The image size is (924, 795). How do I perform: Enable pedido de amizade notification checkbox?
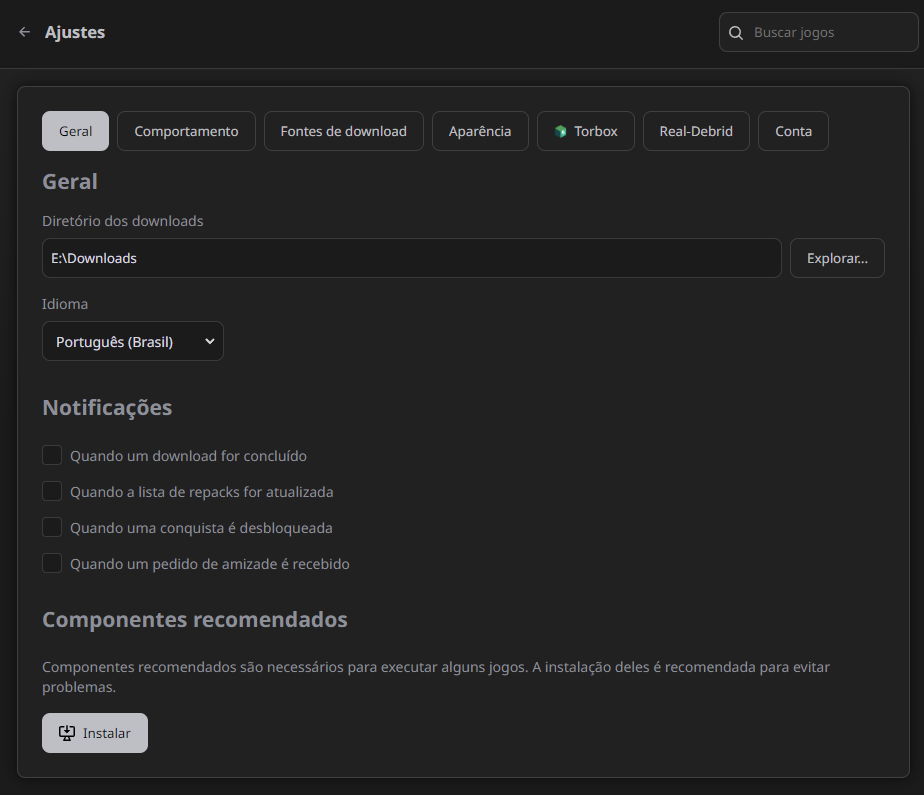pyautogui.click(x=52, y=563)
